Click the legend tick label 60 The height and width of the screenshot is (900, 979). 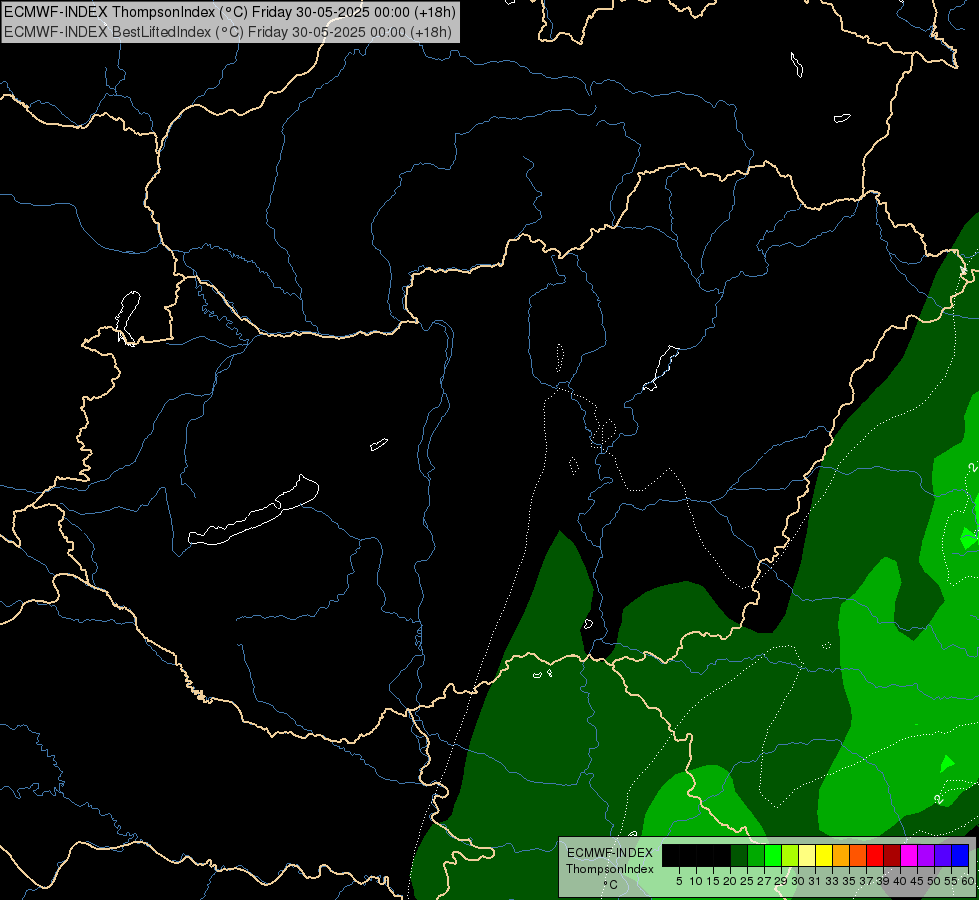[x=968, y=881]
